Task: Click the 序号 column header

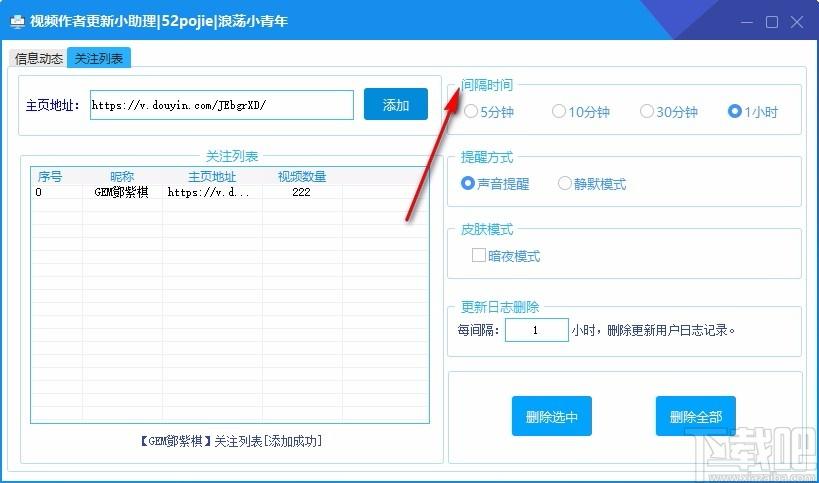Action: tap(50, 176)
